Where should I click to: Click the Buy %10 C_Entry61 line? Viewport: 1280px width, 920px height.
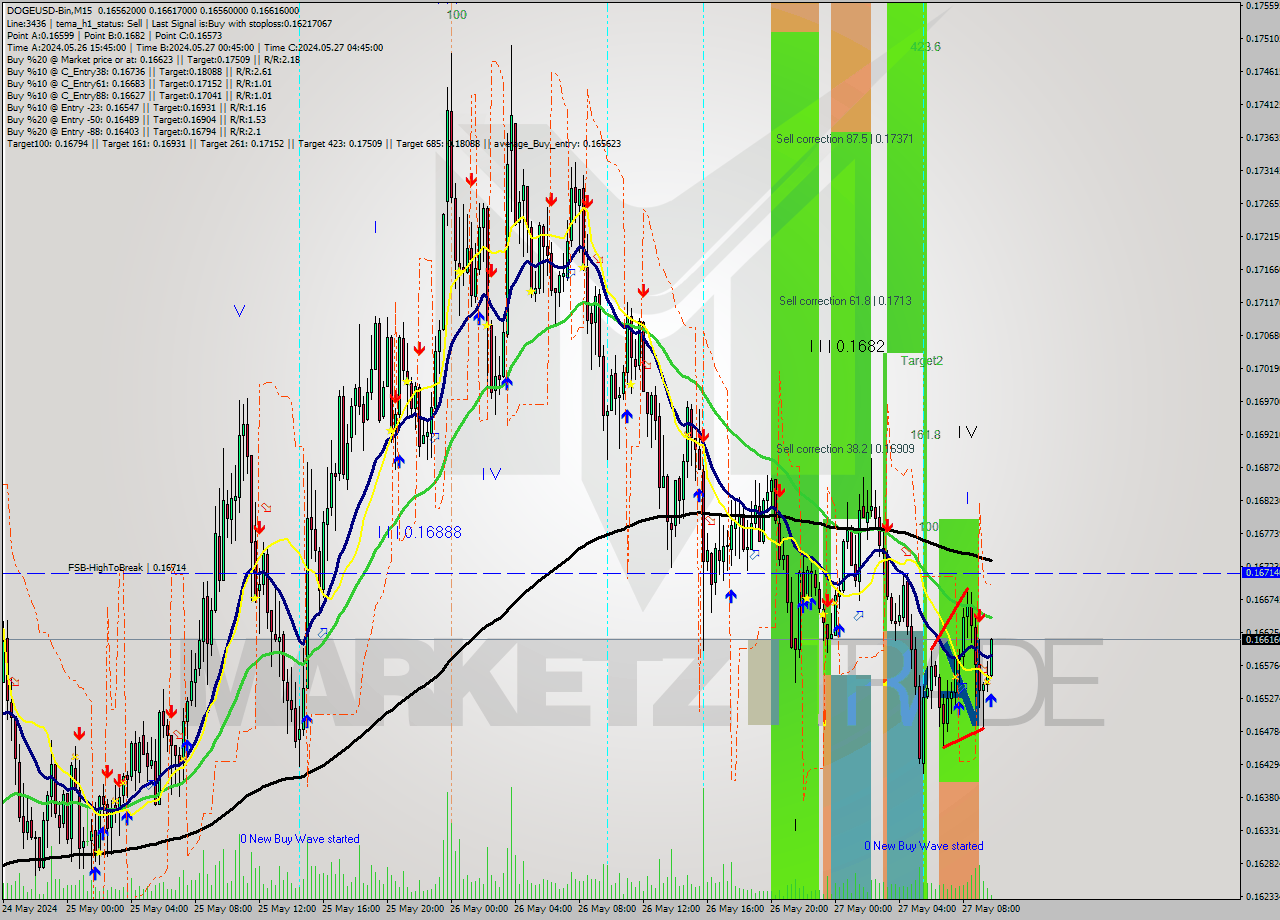click(x=139, y=83)
